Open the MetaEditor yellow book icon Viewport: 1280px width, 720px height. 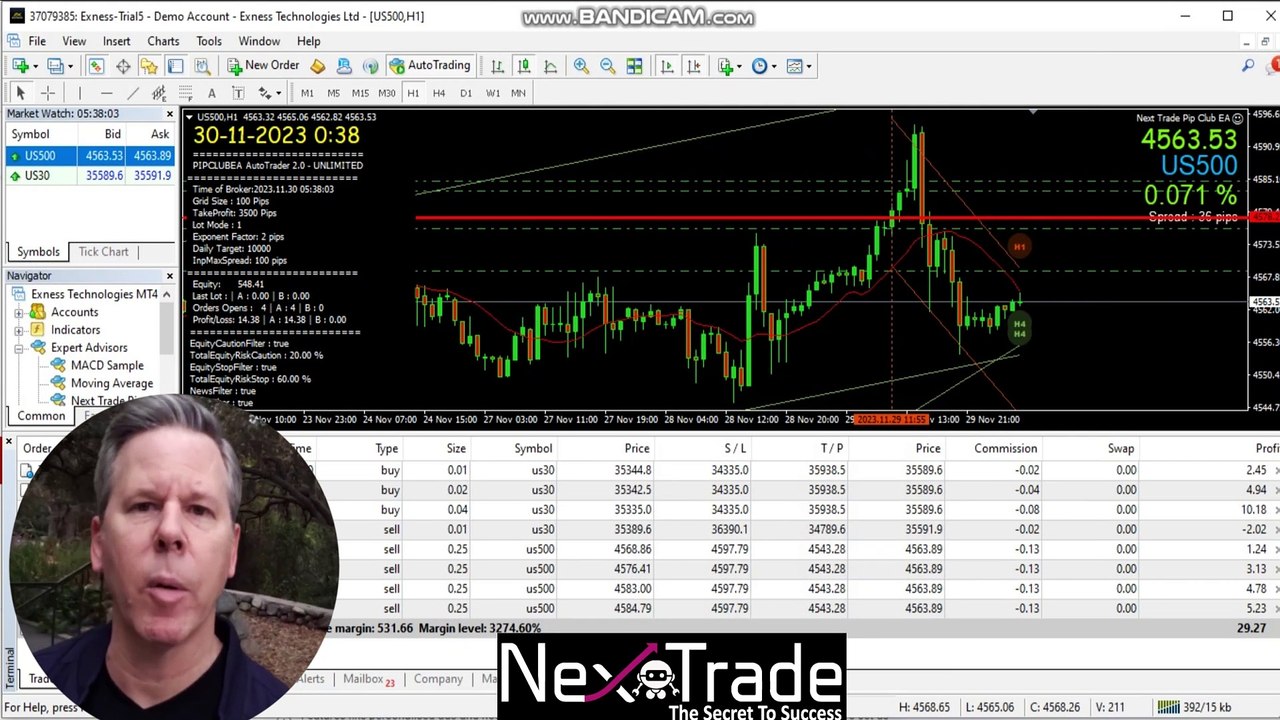pyautogui.click(x=317, y=66)
